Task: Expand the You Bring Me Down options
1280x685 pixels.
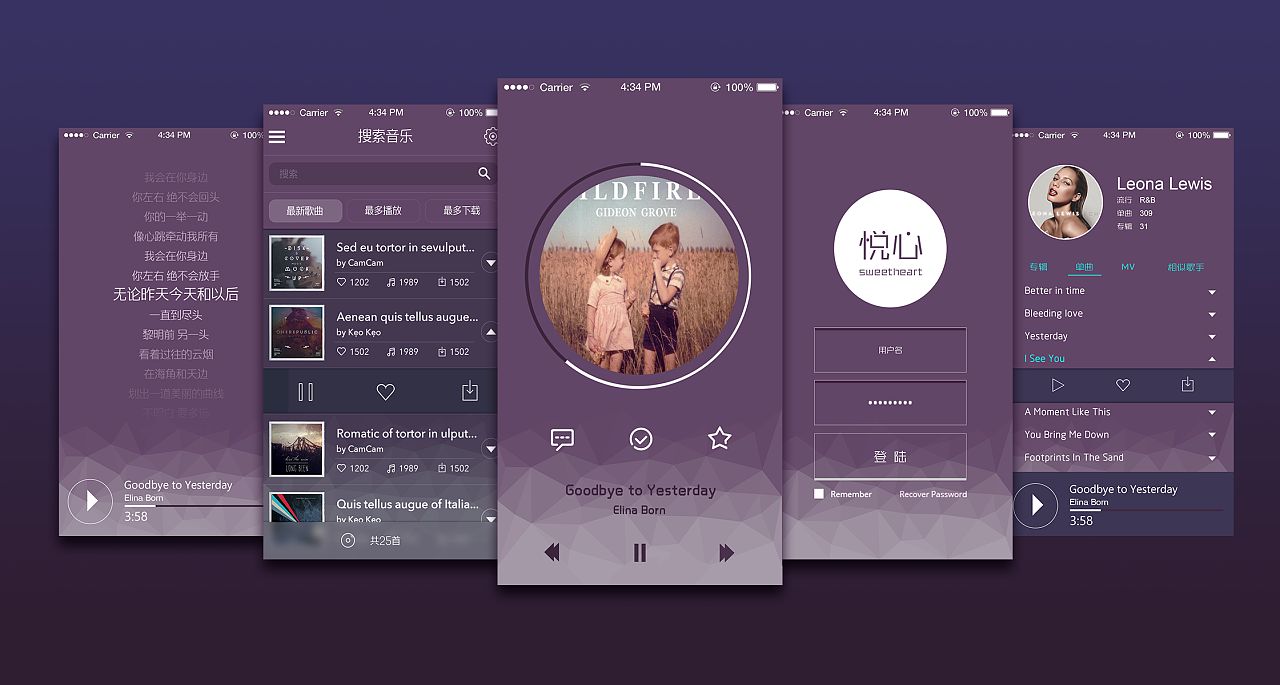Action: (x=1212, y=435)
